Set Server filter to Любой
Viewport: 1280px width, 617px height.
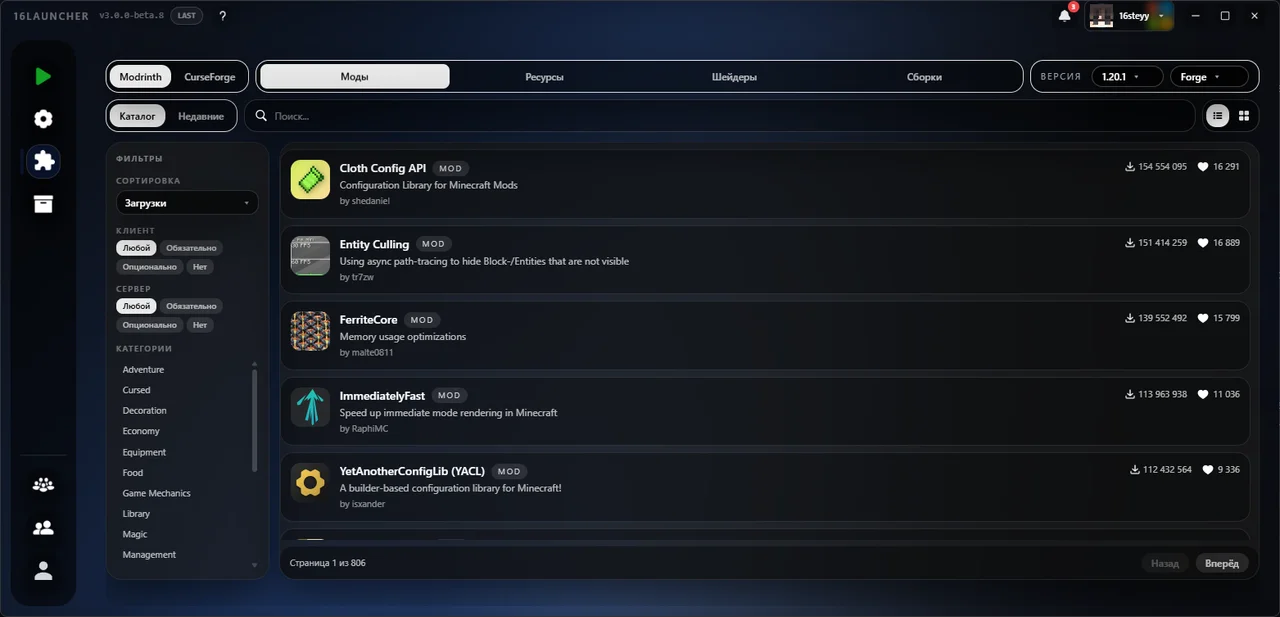(x=135, y=306)
